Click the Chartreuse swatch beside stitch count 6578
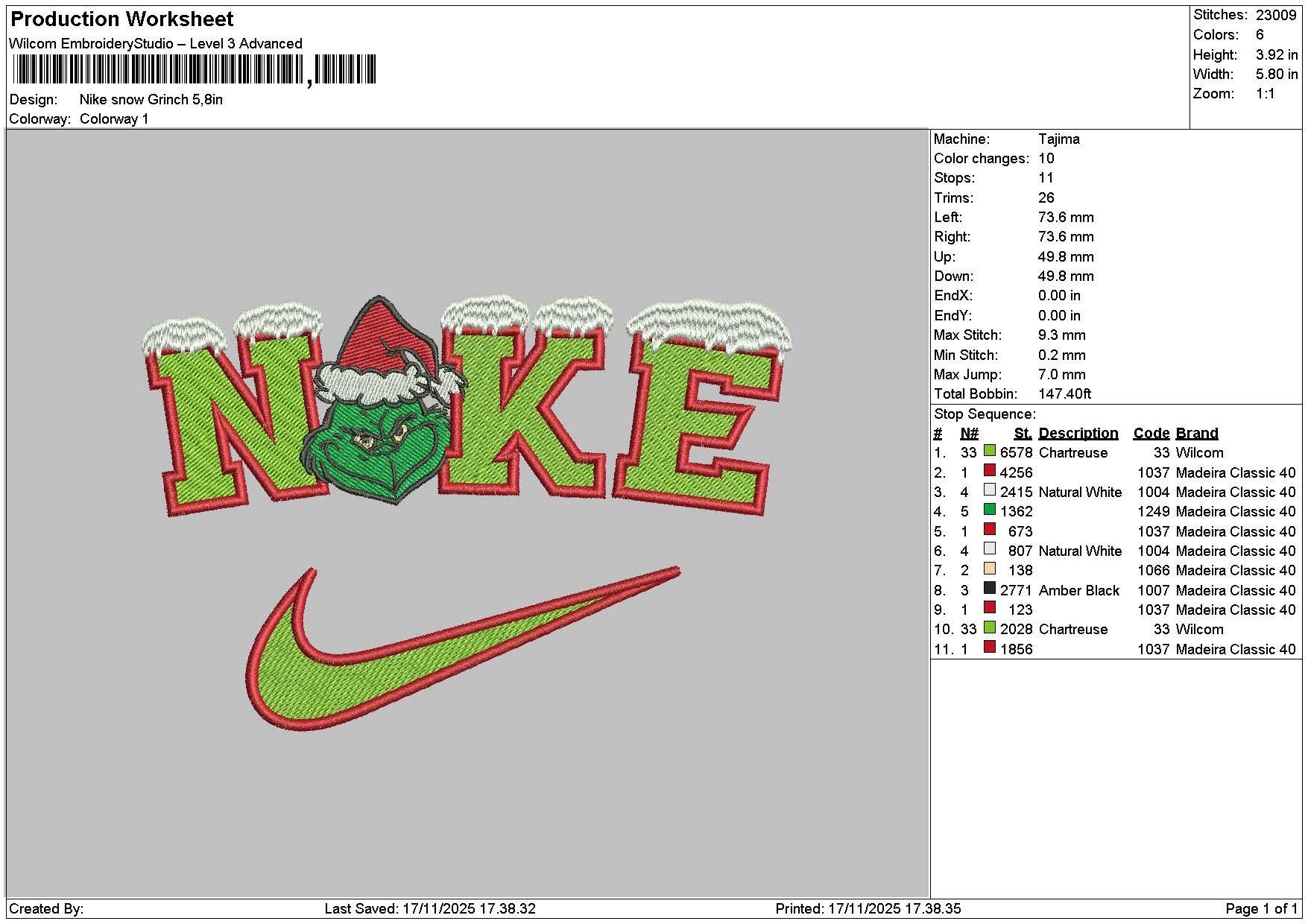Image resolution: width=1308 pixels, height=924 pixels. [989, 451]
